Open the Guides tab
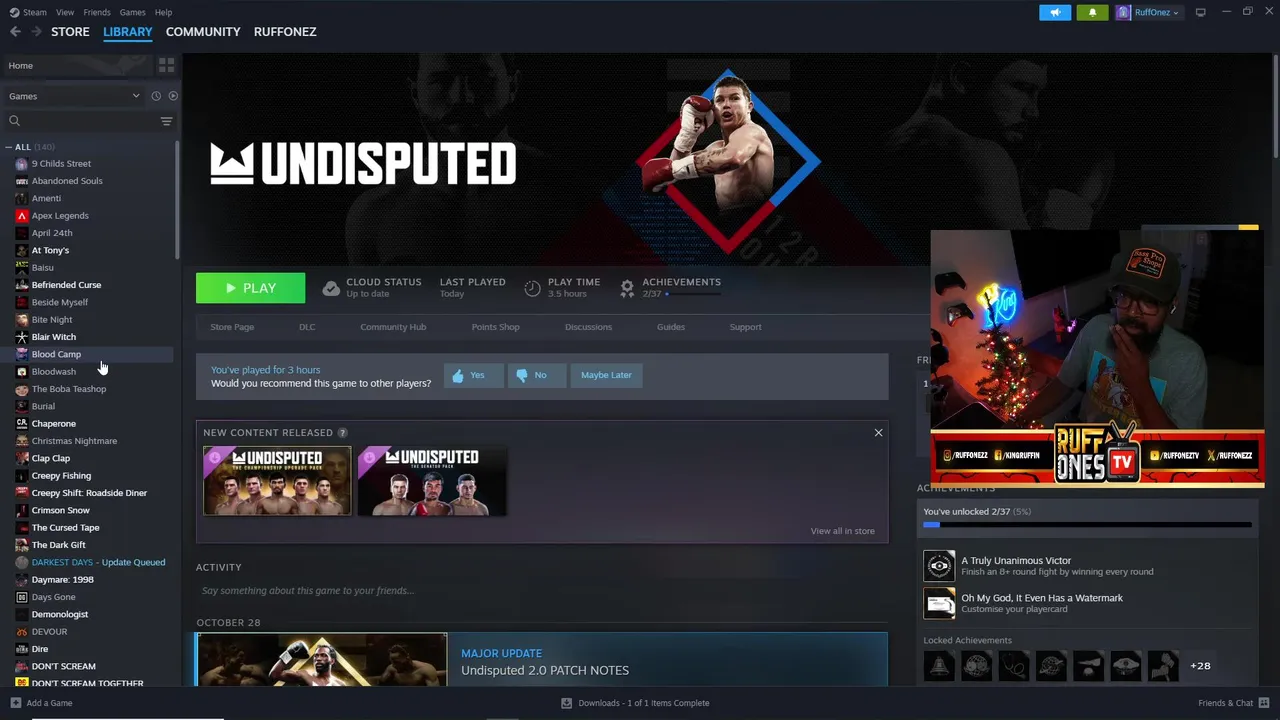Image resolution: width=1280 pixels, height=720 pixels. [x=671, y=327]
